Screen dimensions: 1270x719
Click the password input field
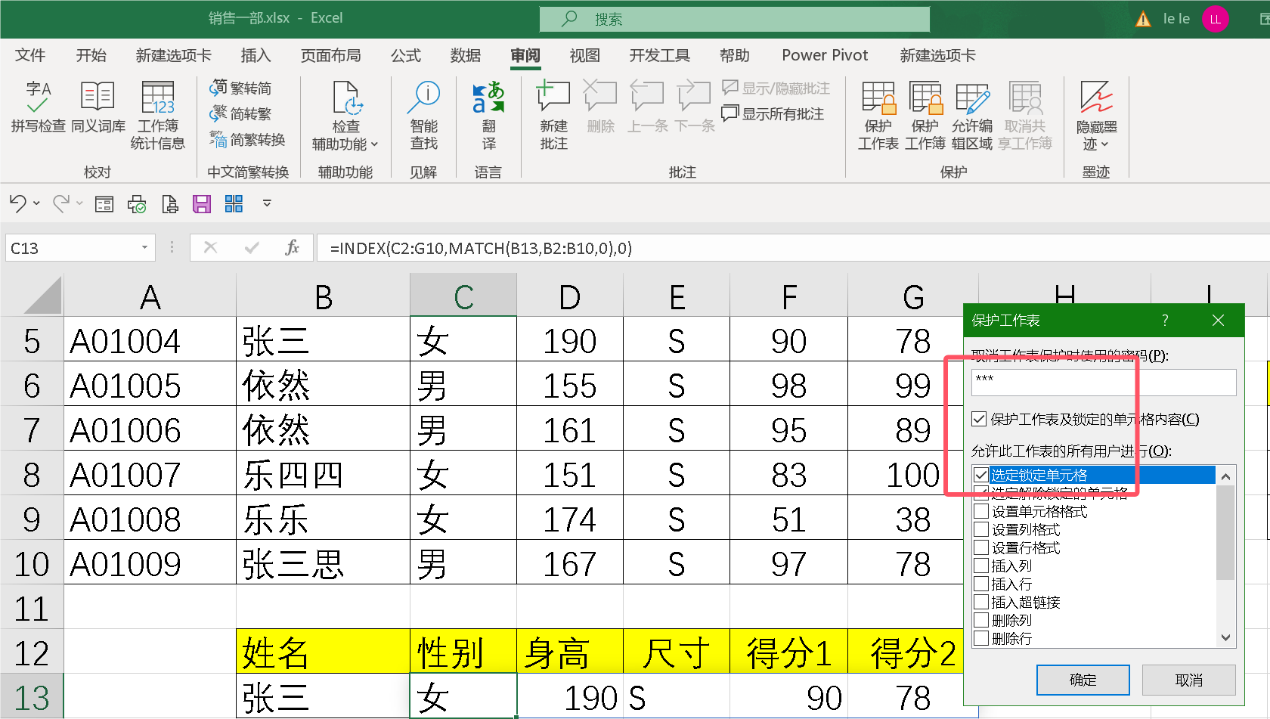[x=1100, y=382]
